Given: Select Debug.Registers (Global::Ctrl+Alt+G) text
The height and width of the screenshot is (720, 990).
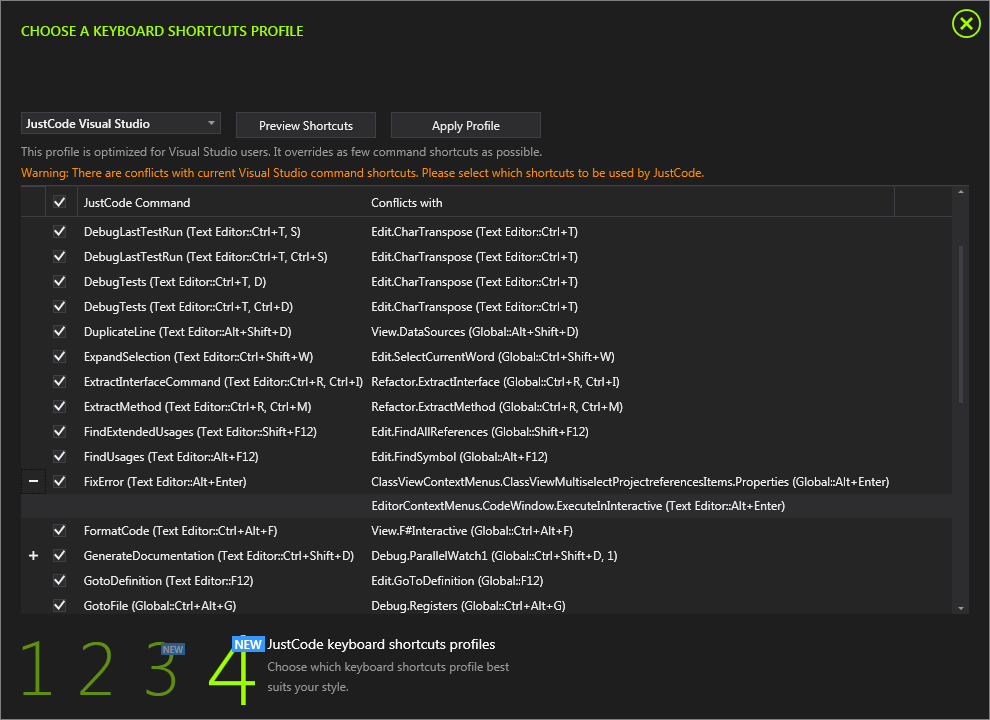Looking at the screenshot, I should 468,606.
